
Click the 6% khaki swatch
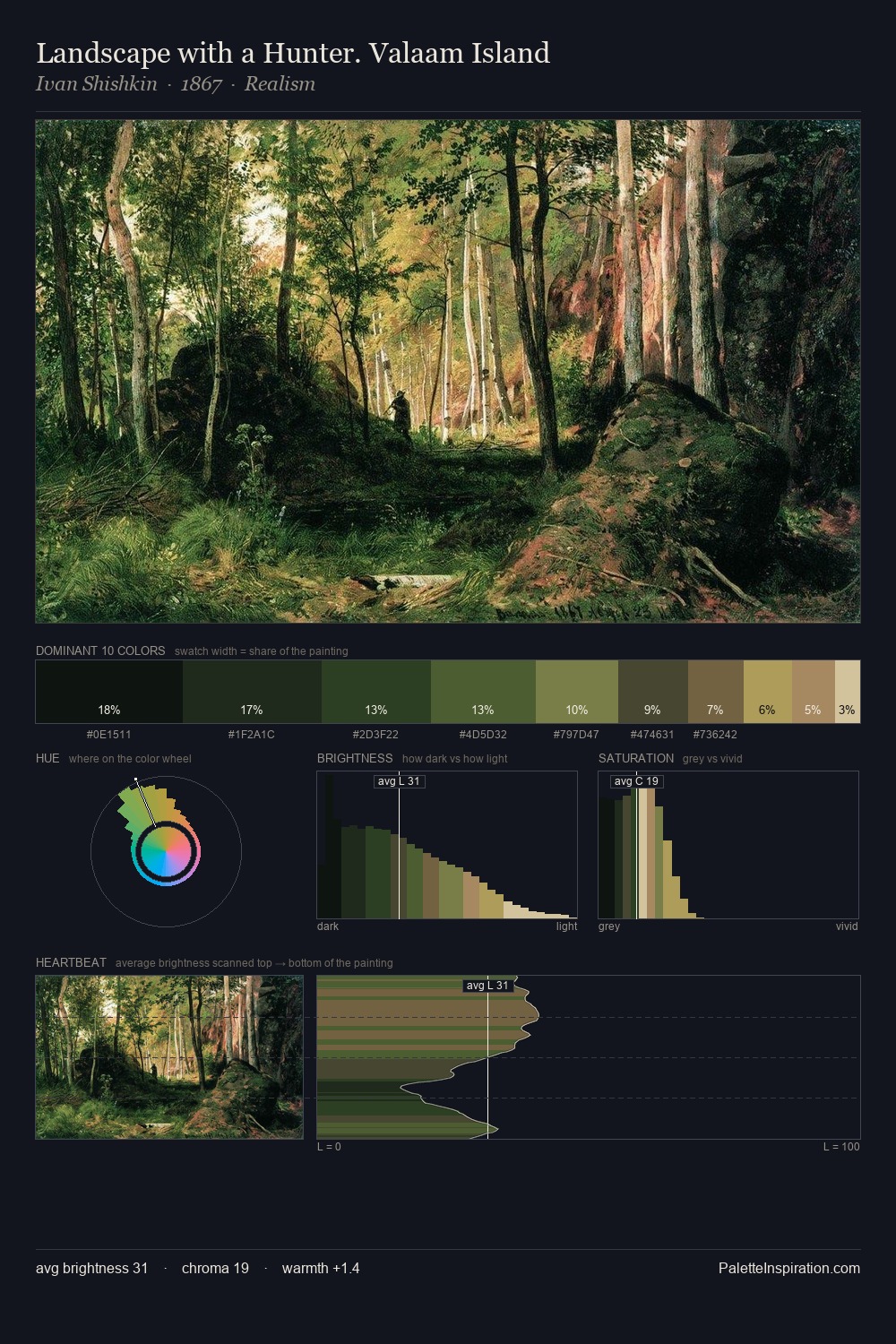click(x=768, y=692)
